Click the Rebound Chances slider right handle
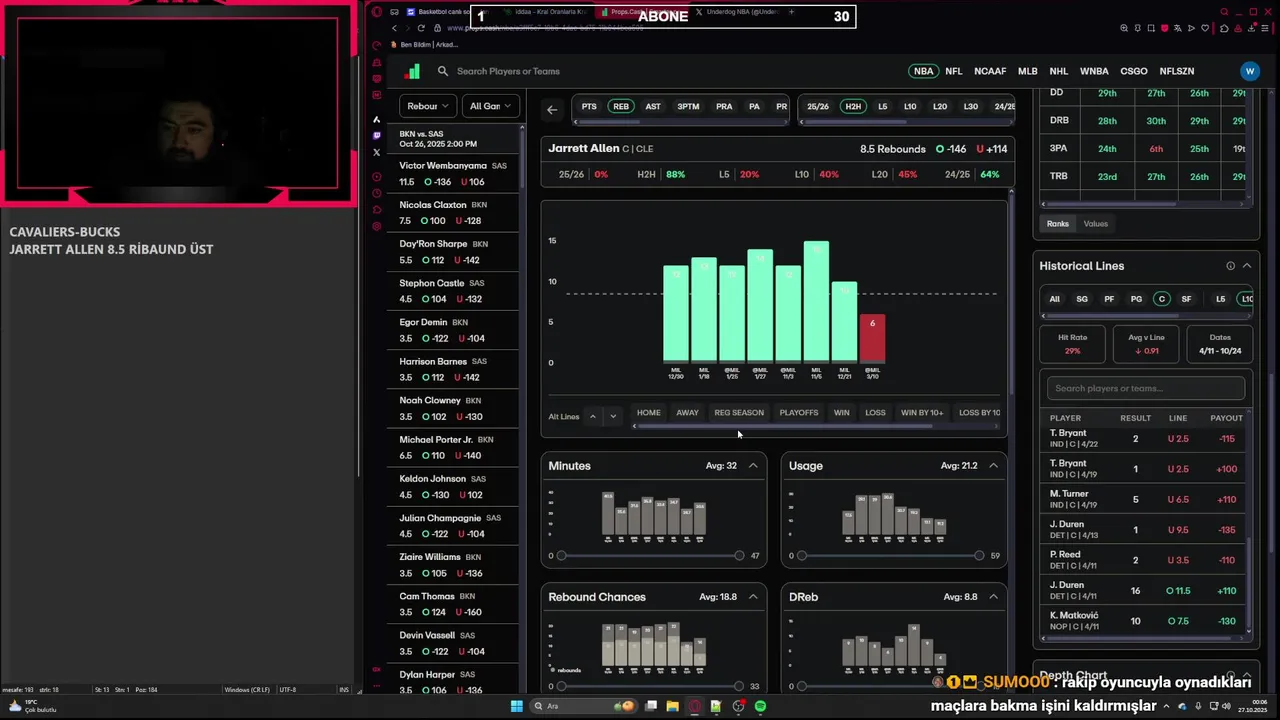1280x720 pixels. (x=738, y=686)
